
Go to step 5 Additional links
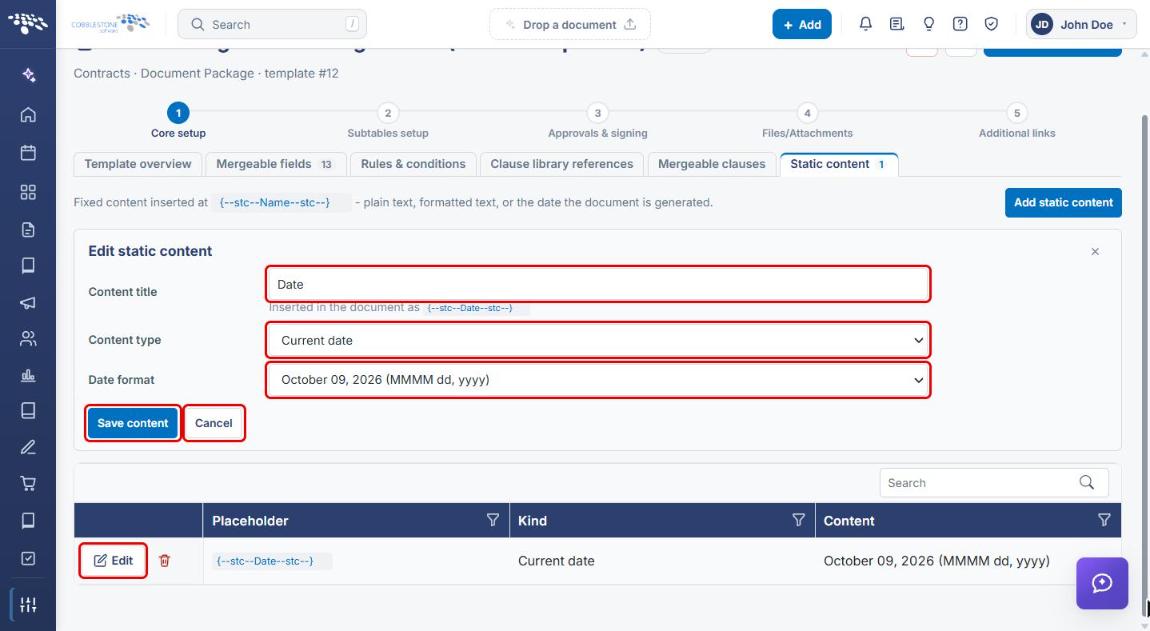click(x=1017, y=121)
